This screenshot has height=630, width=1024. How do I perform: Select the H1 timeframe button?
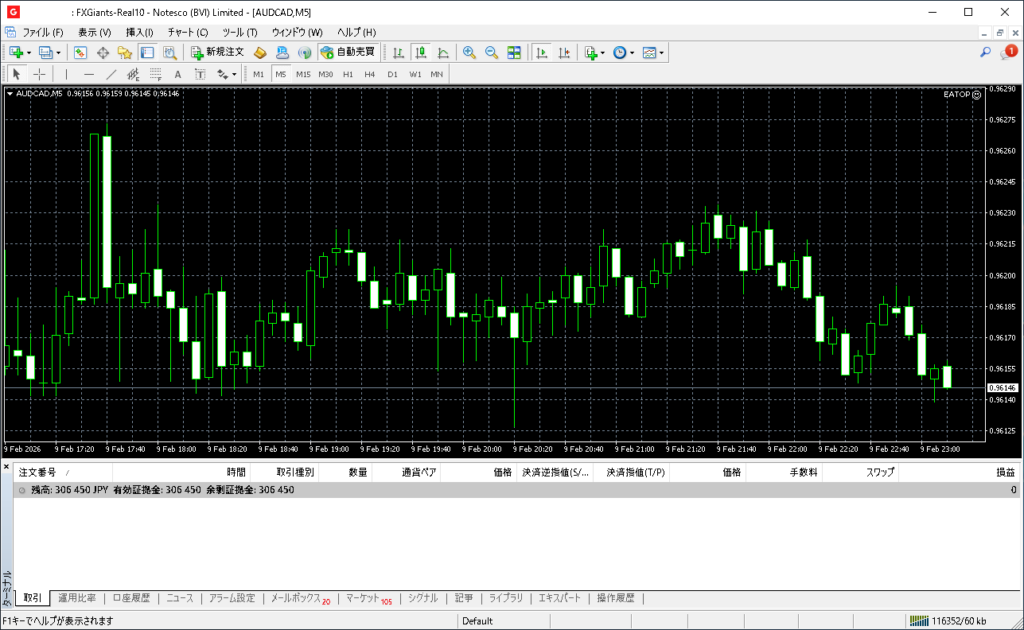[x=348, y=74]
